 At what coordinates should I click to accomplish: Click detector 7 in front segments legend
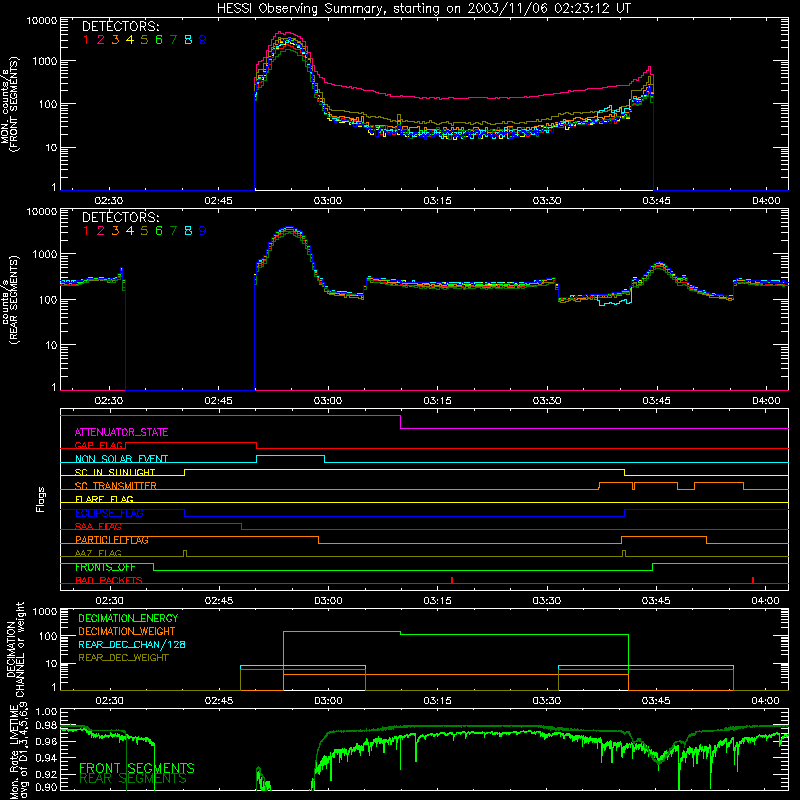tap(173, 39)
